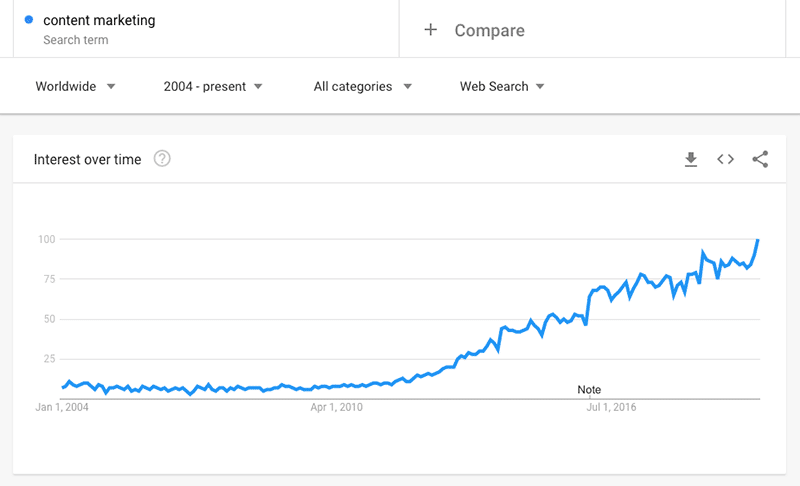Click the Apr 1, 2010 axis label

coord(337,407)
